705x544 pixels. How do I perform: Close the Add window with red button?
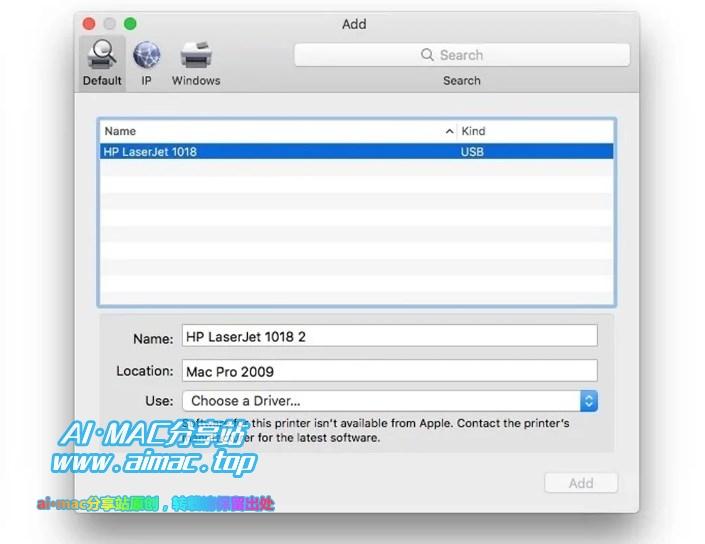89,23
